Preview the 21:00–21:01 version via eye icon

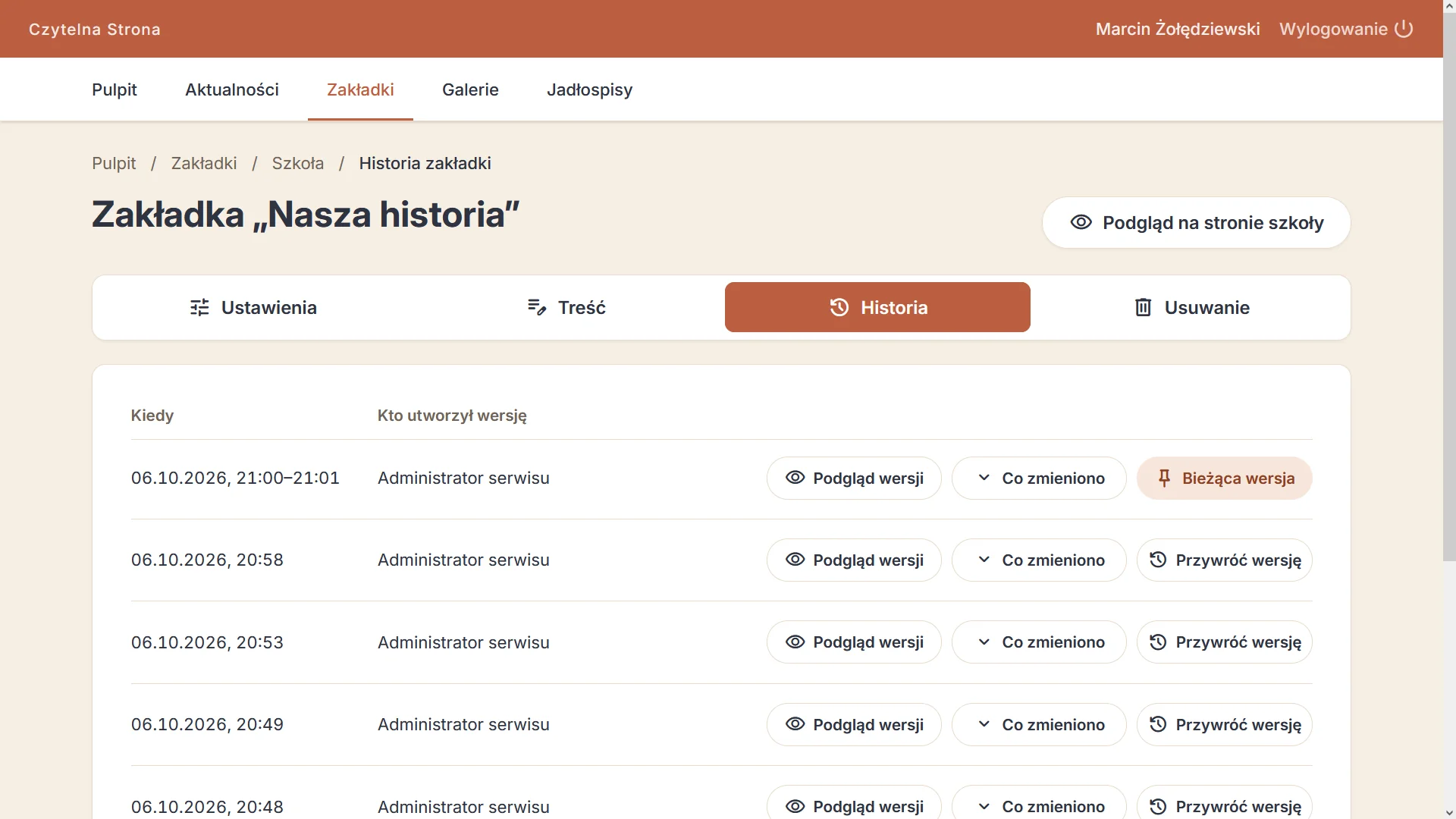[x=795, y=478]
